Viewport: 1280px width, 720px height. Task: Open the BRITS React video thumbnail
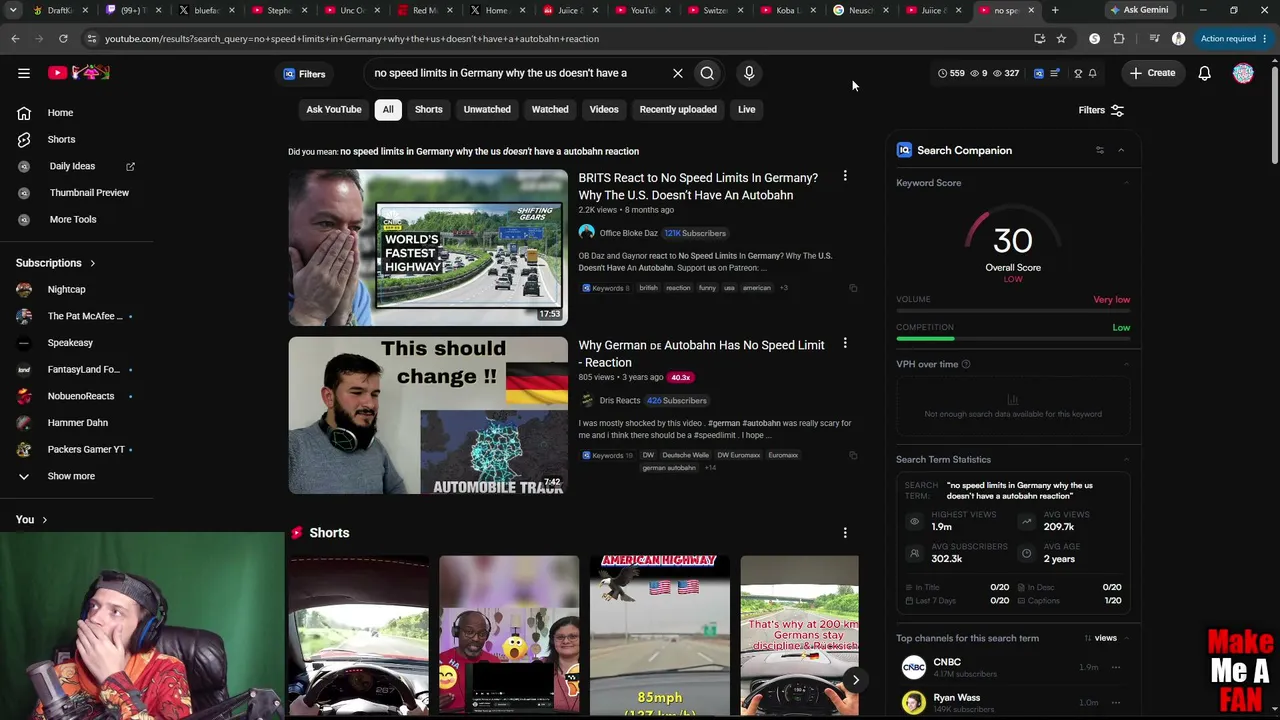[x=428, y=248]
